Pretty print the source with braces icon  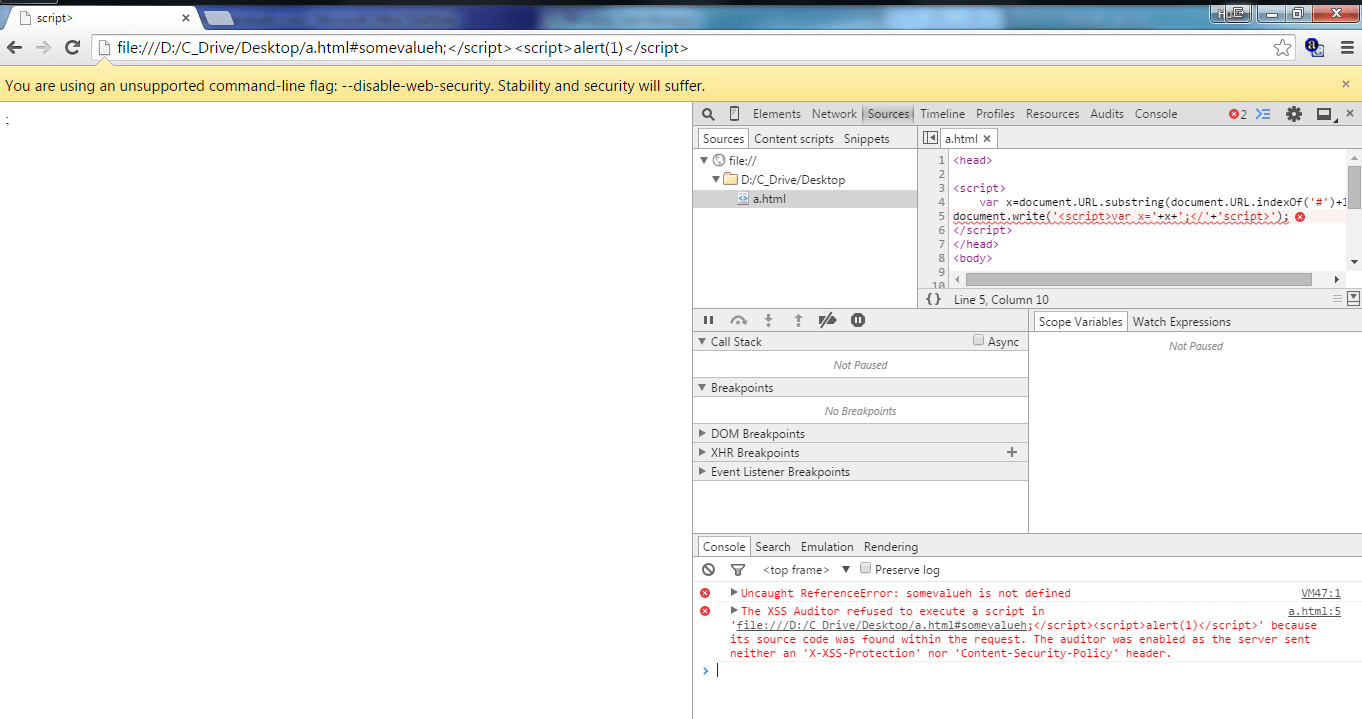pos(933,299)
